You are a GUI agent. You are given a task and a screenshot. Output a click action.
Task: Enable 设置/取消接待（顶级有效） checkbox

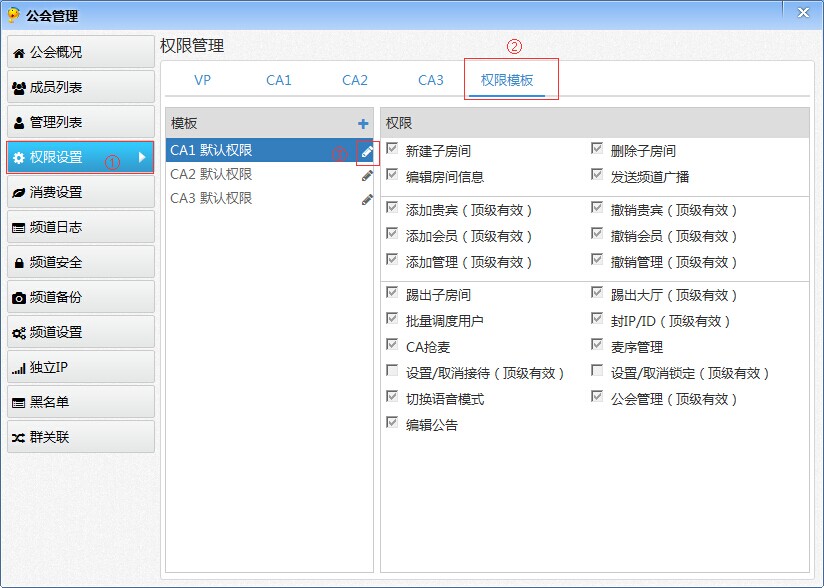click(x=392, y=371)
